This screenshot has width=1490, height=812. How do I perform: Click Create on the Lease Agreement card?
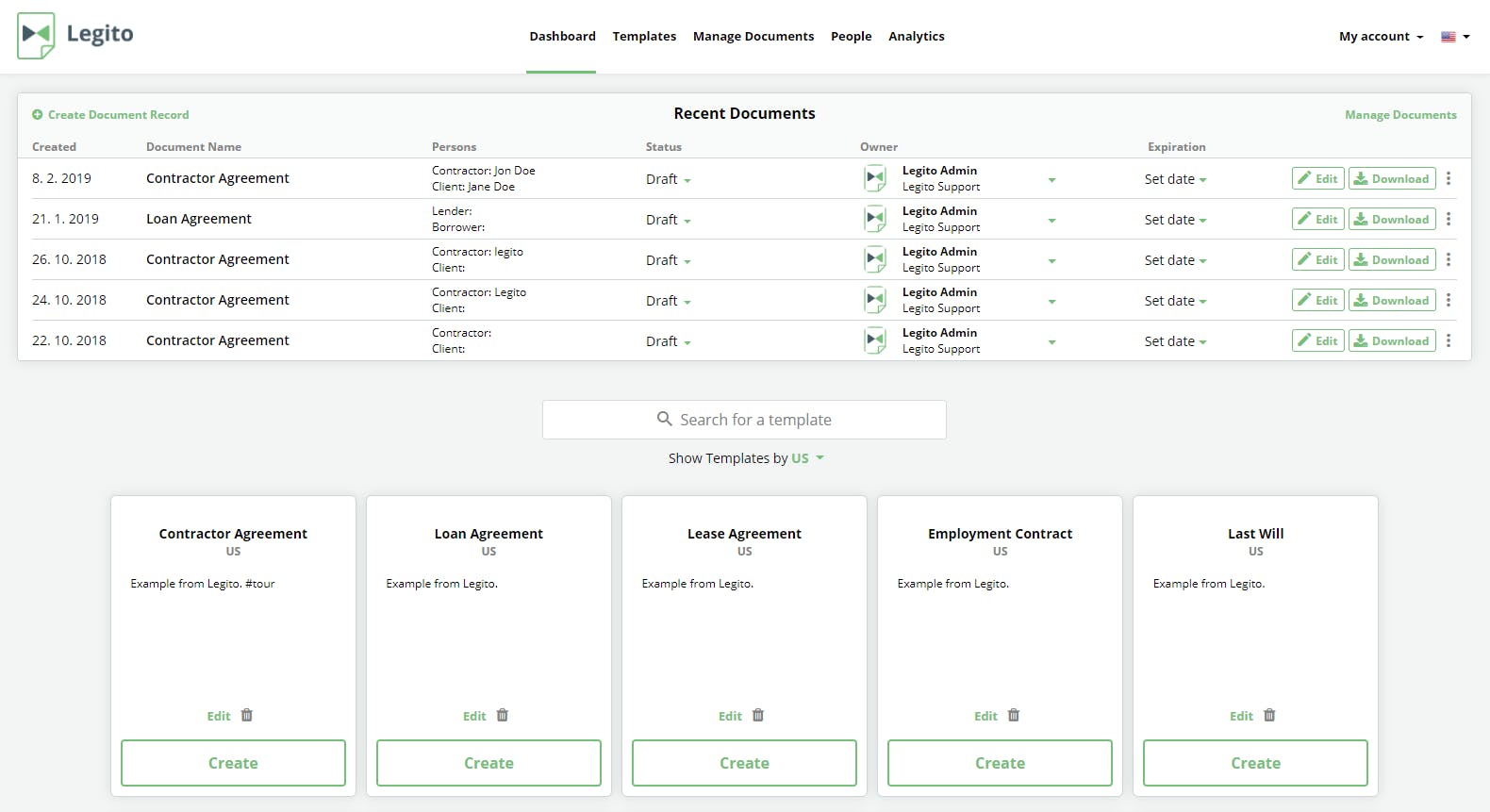[x=744, y=763]
